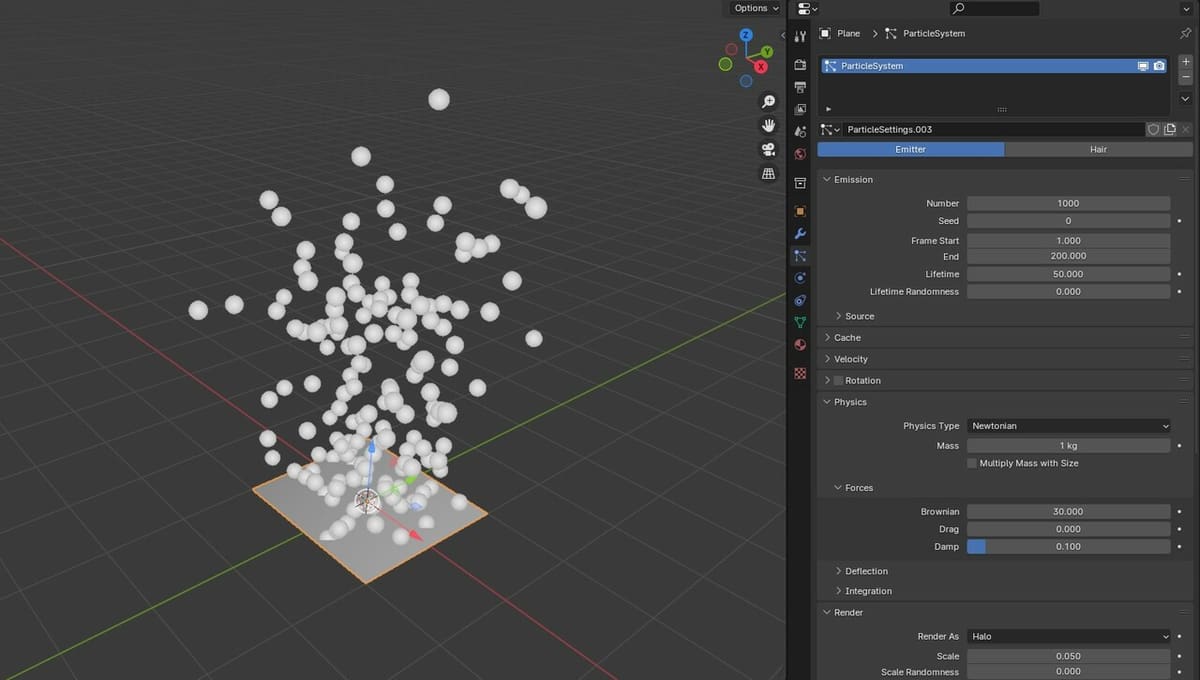
Task: Open the Modifiers wrench properties tab
Action: (x=800, y=234)
